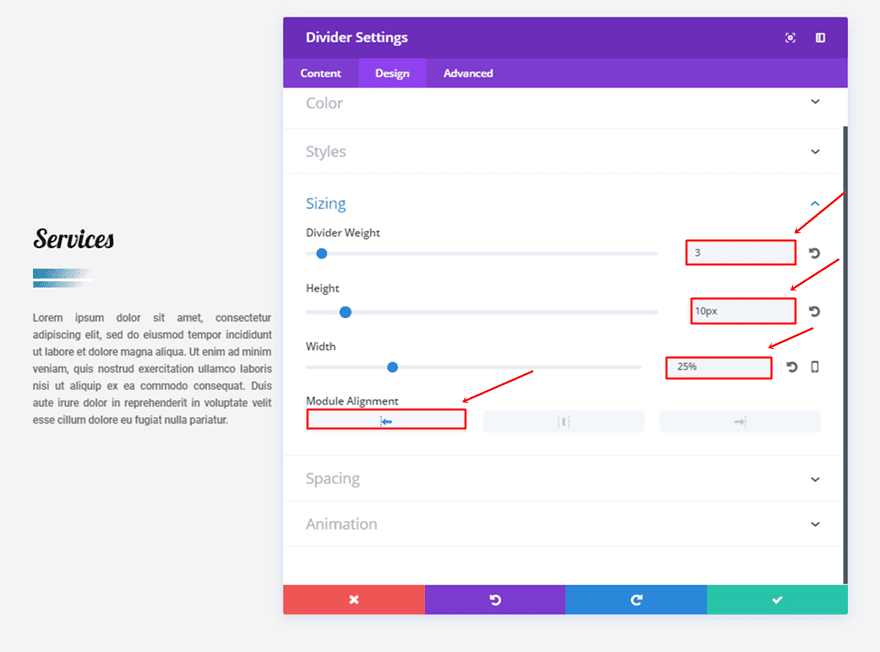Undo the last change in the footer

pyautogui.click(x=495, y=599)
